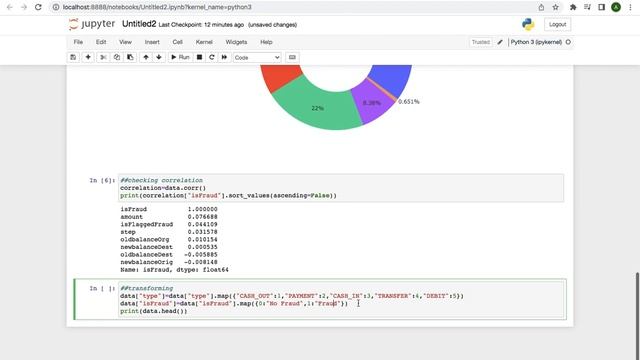Click the newbalanceOrig -0.008148 output row
Image resolution: width=640 pixels, height=360 pixels.
tap(169, 262)
